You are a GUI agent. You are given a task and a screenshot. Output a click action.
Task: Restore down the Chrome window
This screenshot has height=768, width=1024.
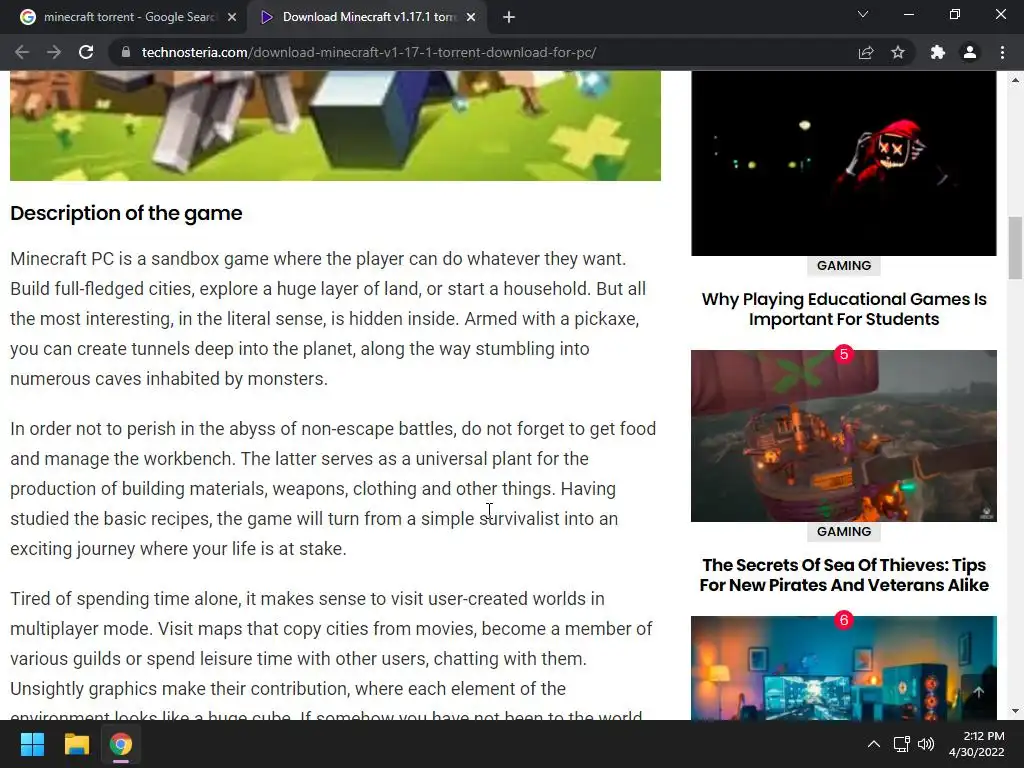pyautogui.click(x=955, y=14)
